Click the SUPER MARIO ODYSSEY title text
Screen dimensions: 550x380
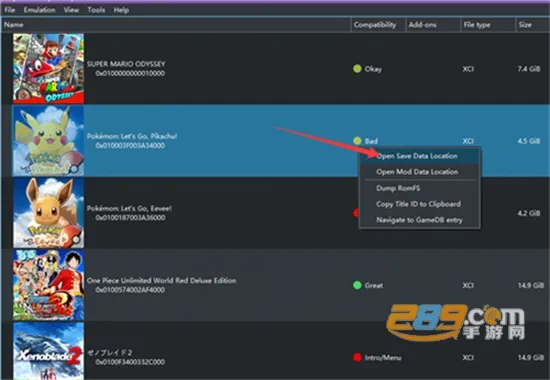coord(126,64)
